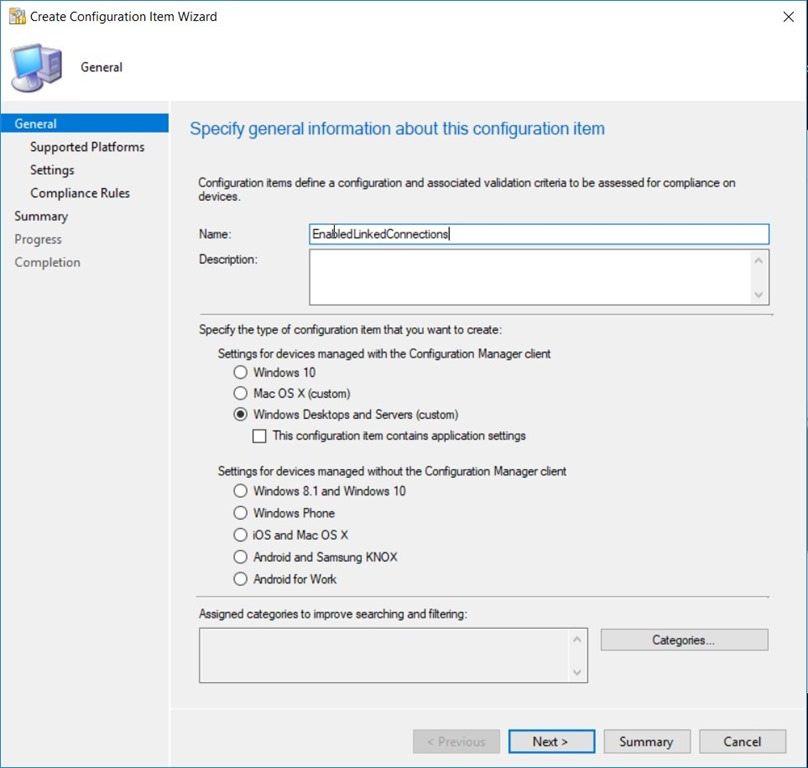
Task: Enable 'contains application settings' checkbox
Action: click(x=259, y=436)
